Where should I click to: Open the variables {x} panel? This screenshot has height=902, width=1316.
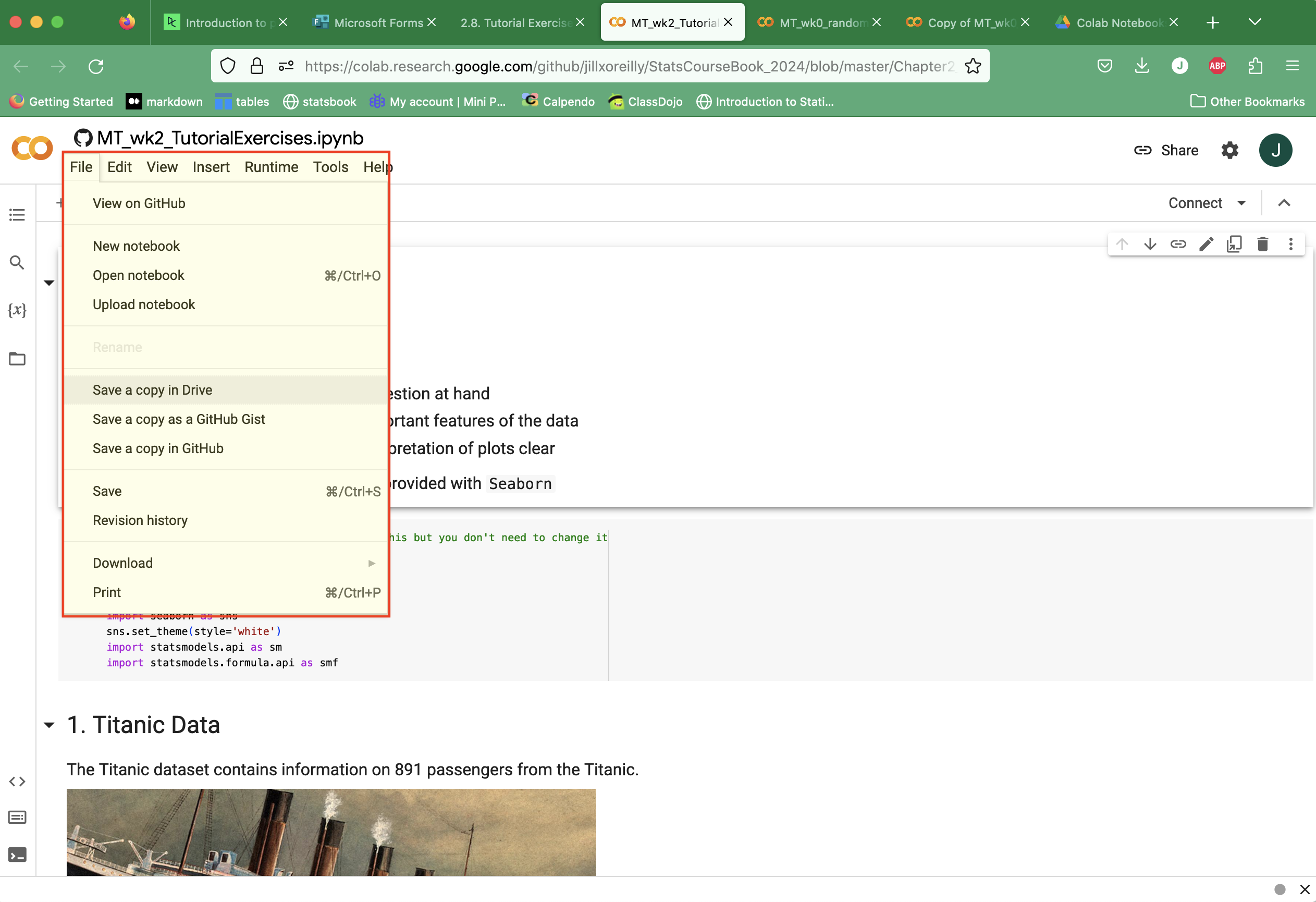coord(17,310)
